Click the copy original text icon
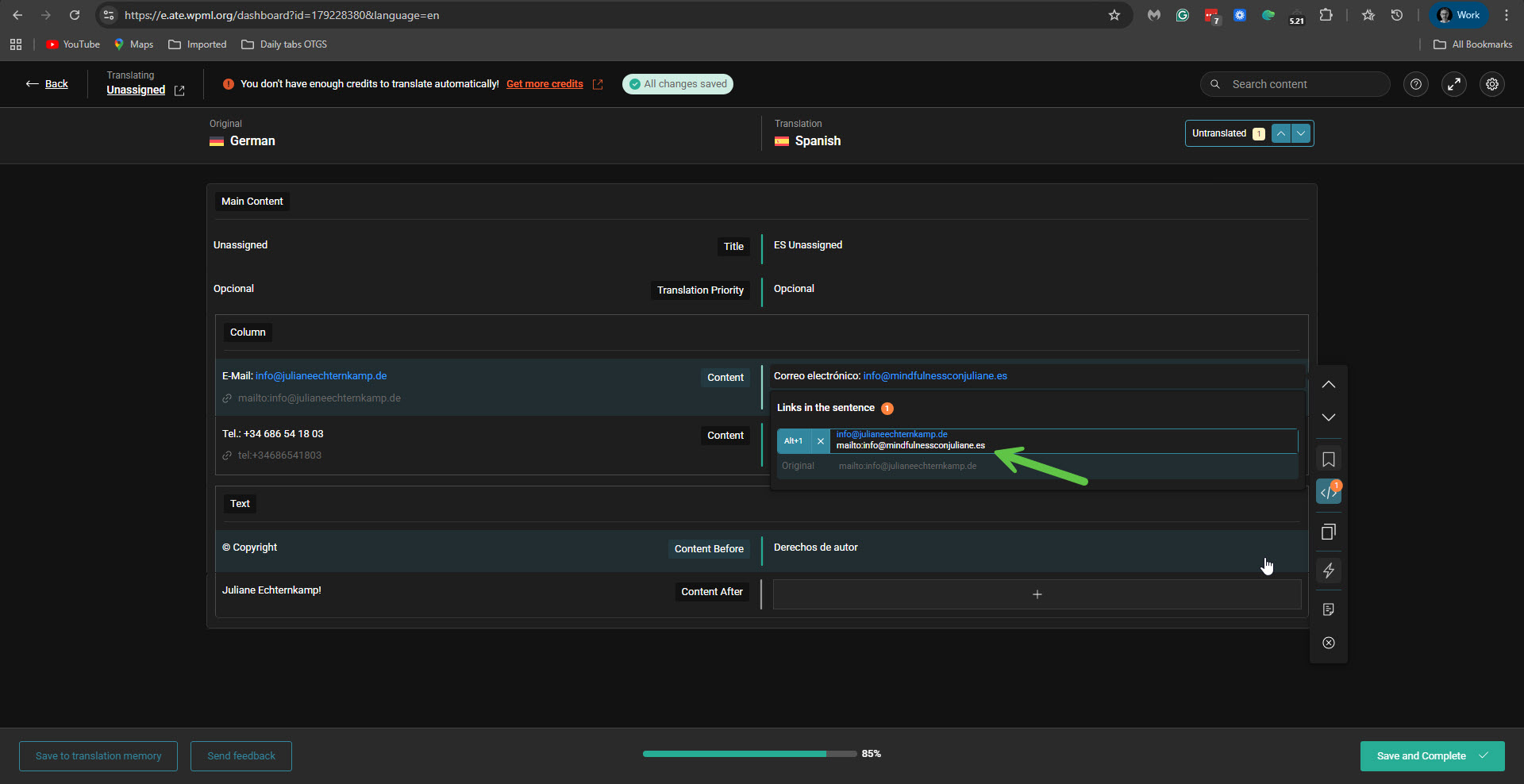Screen dimensions: 1524x784 pos(1328,532)
